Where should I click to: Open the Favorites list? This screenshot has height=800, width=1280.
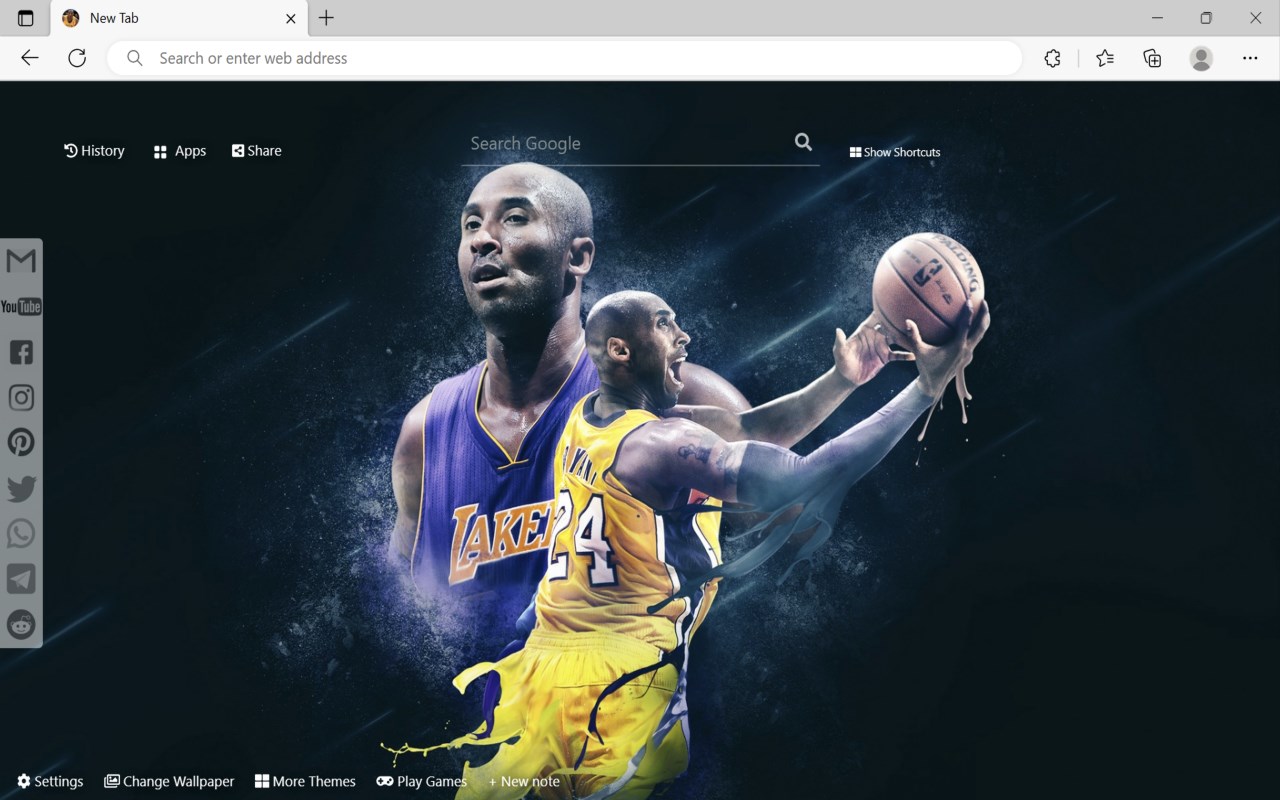[x=1105, y=58]
